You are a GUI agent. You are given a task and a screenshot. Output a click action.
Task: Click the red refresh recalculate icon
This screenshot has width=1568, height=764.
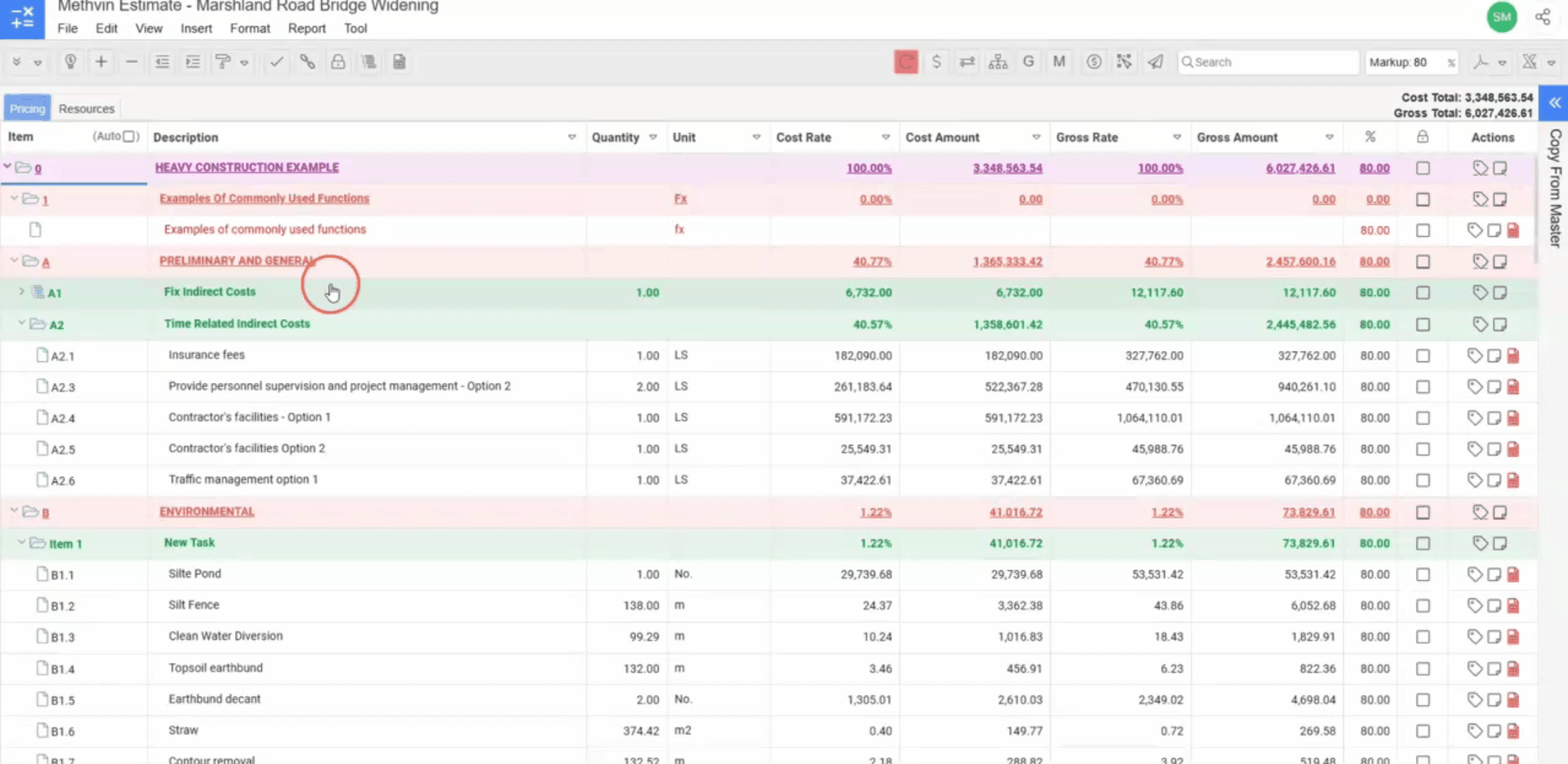pyautogui.click(x=906, y=62)
